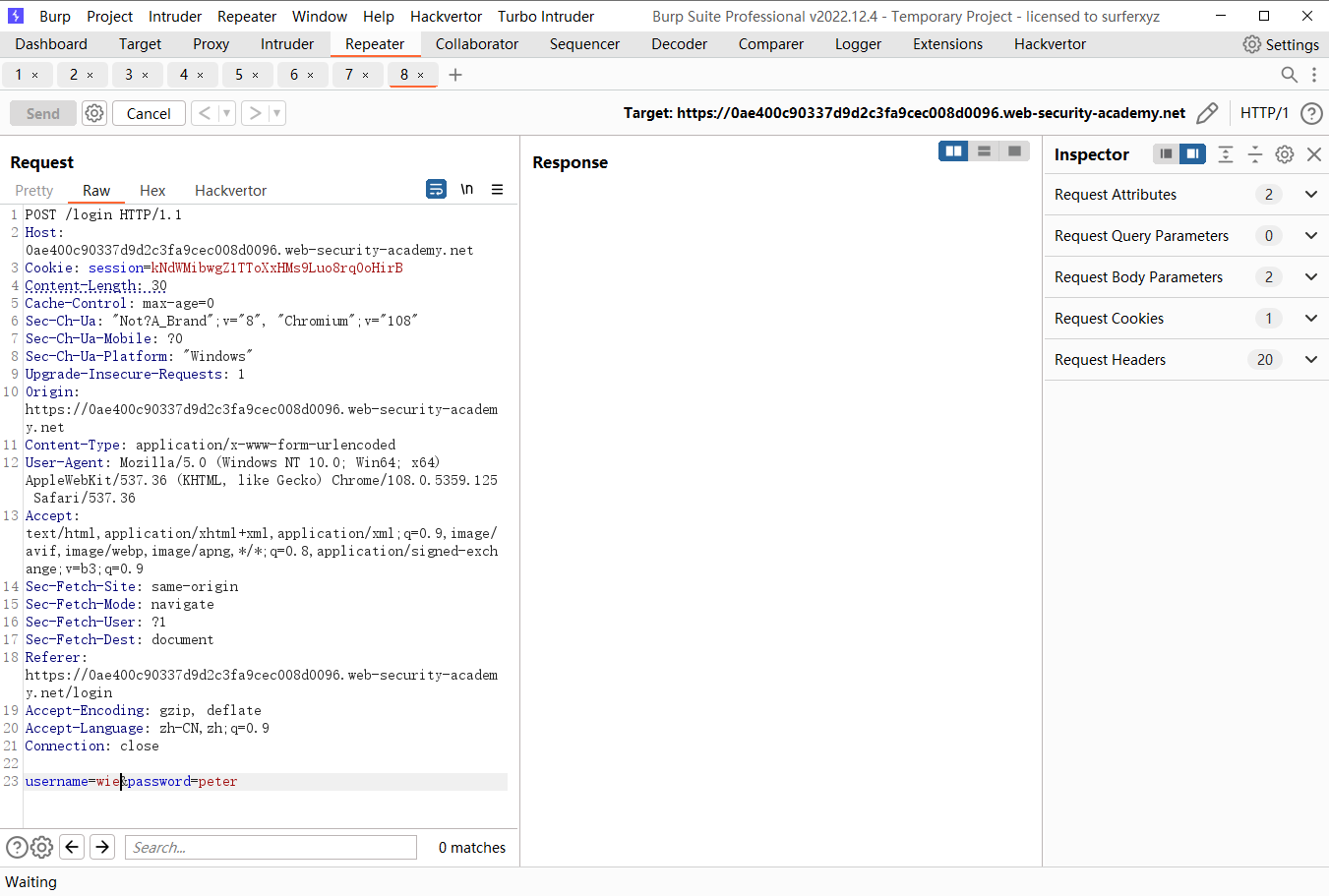Collapse all Inspector sections icon
1329x896 pixels.
(x=1255, y=154)
